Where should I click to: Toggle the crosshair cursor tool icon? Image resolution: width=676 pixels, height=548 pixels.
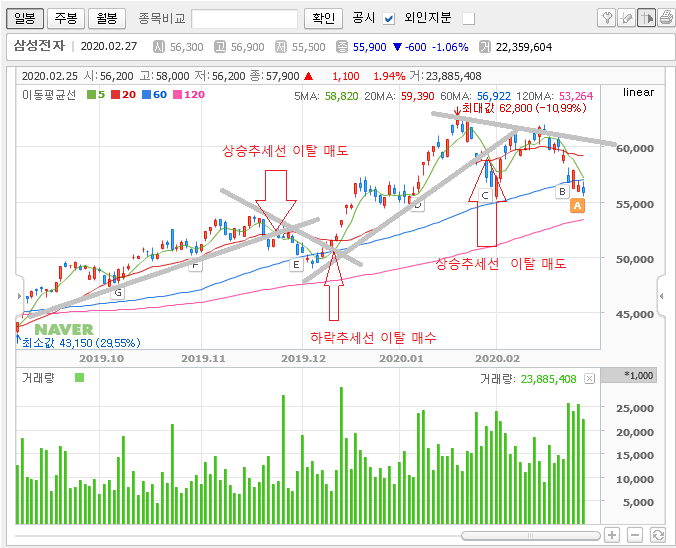646,18
